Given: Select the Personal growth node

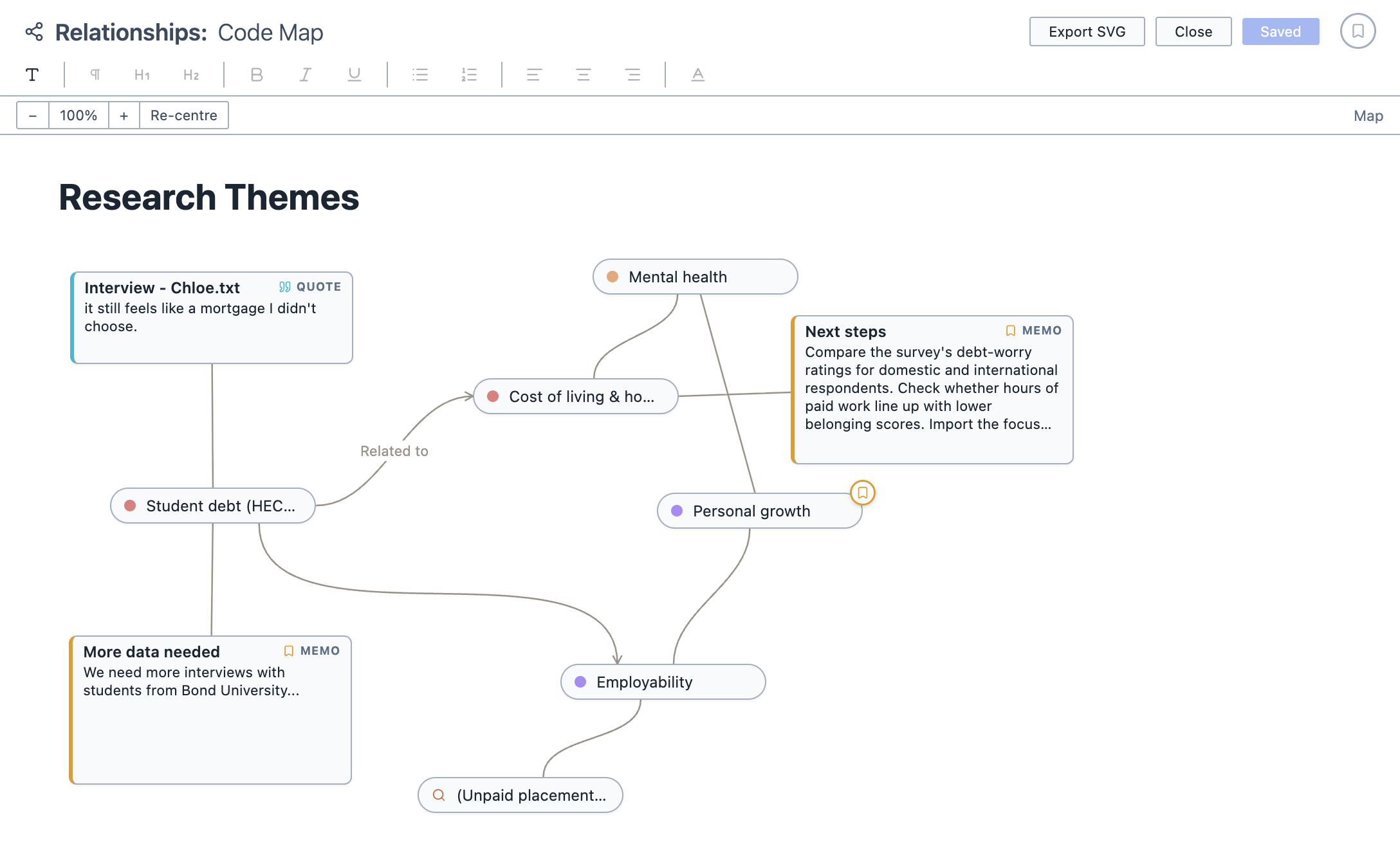Looking at the screenshot, I should coord(760,511).
